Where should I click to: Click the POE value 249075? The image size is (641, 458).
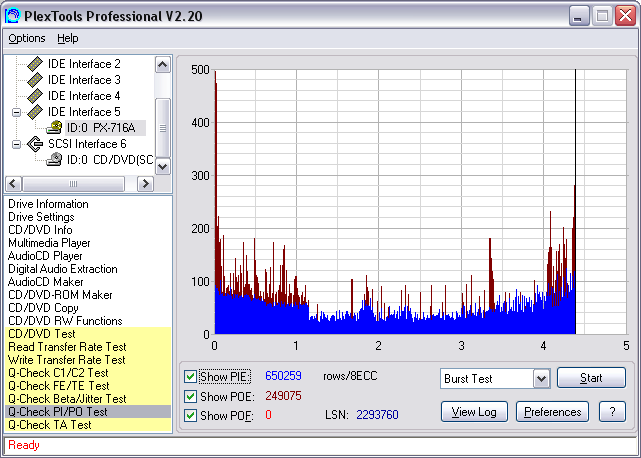tap(283, 396)
